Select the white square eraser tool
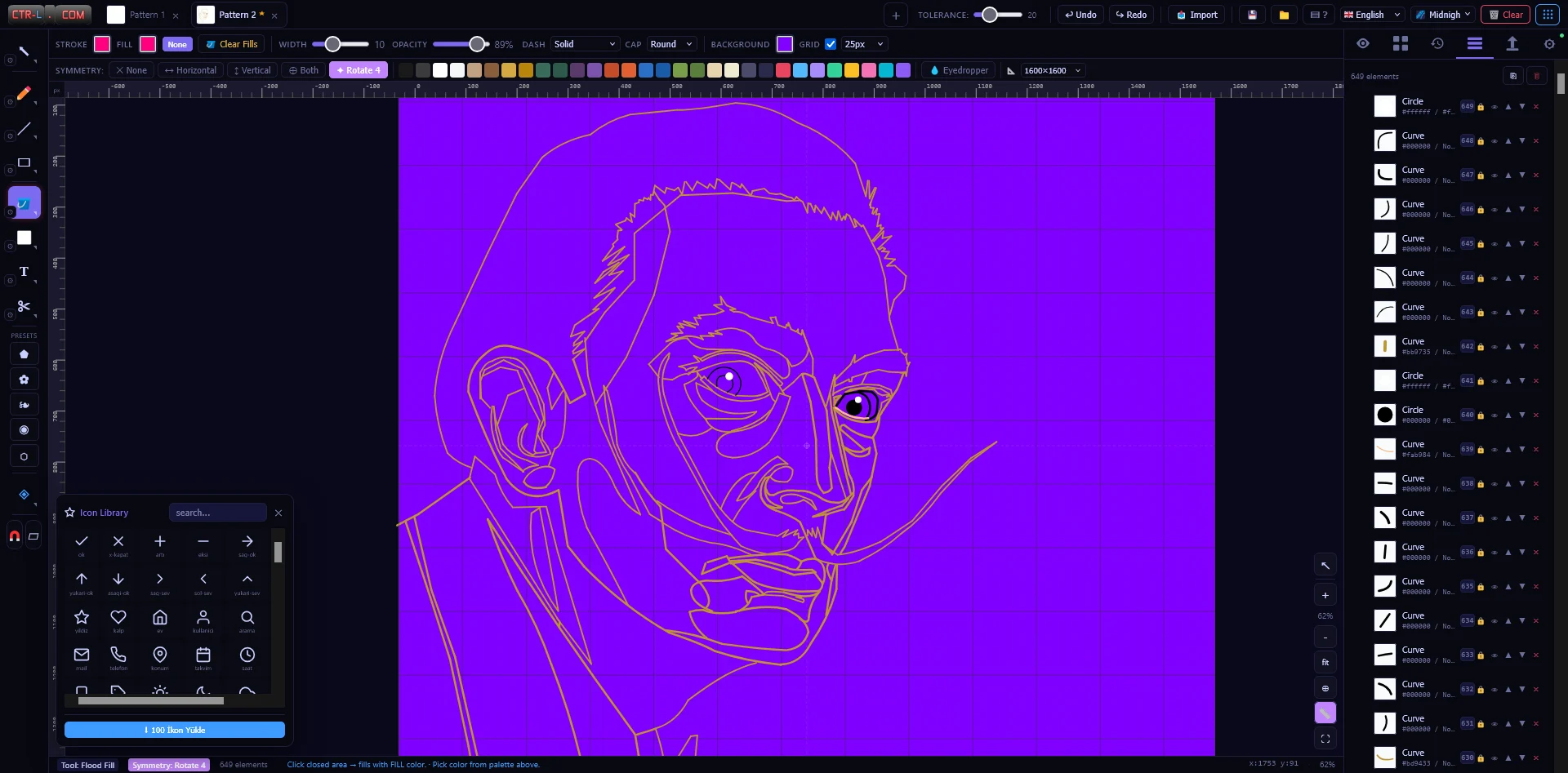This screenshot has width=1568, height=773. click(x=24, y=238)
